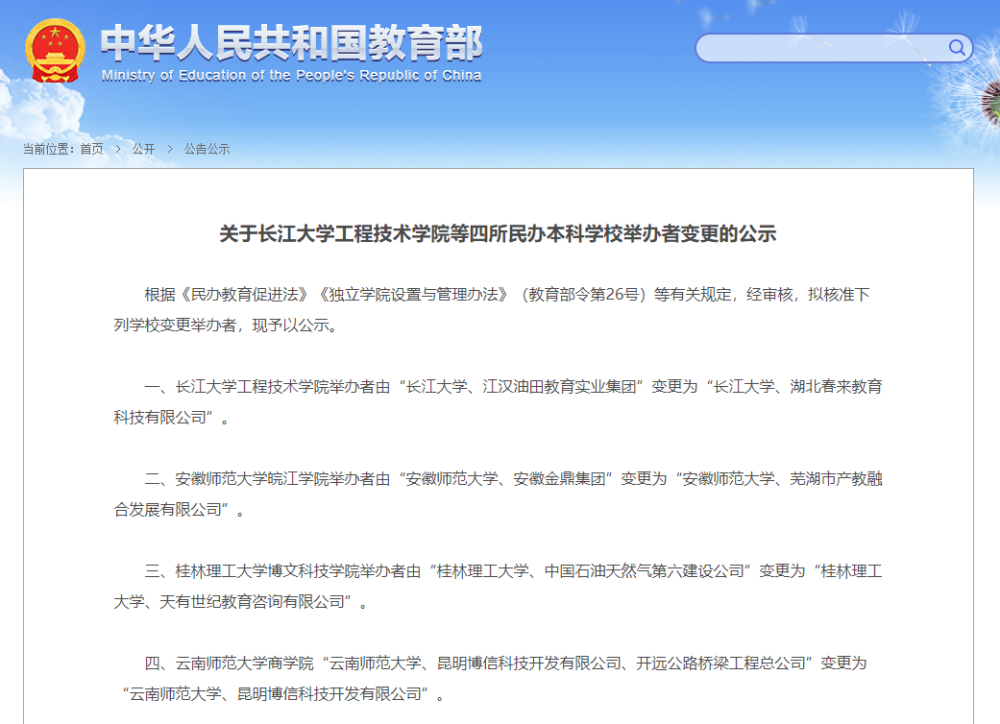Click the 中华人民共和国教育部 site title
1000x724 pixels.
tap(291, 43)
